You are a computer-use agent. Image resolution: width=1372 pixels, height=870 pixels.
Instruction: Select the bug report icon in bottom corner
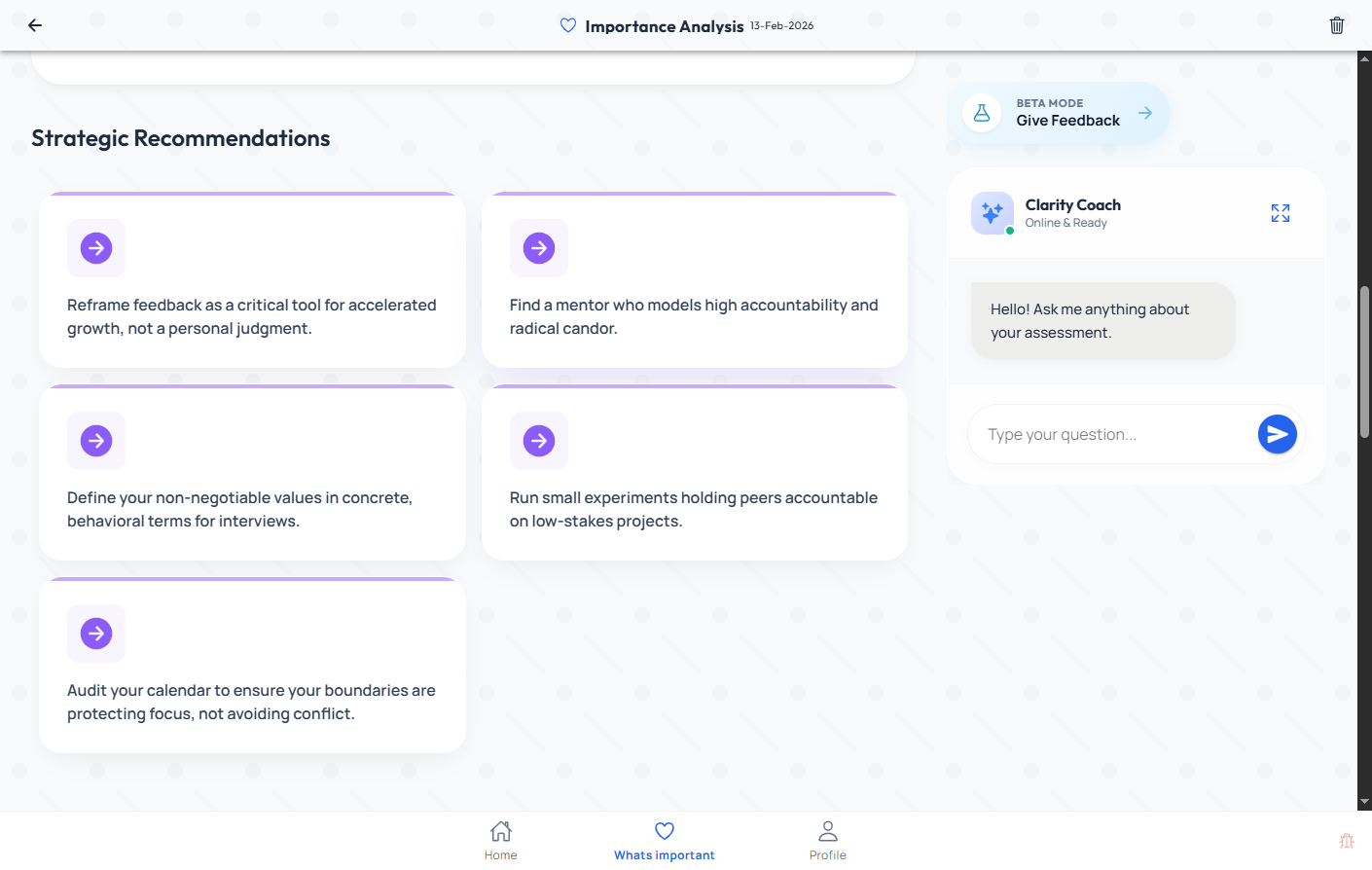(x=1347, y=841)
